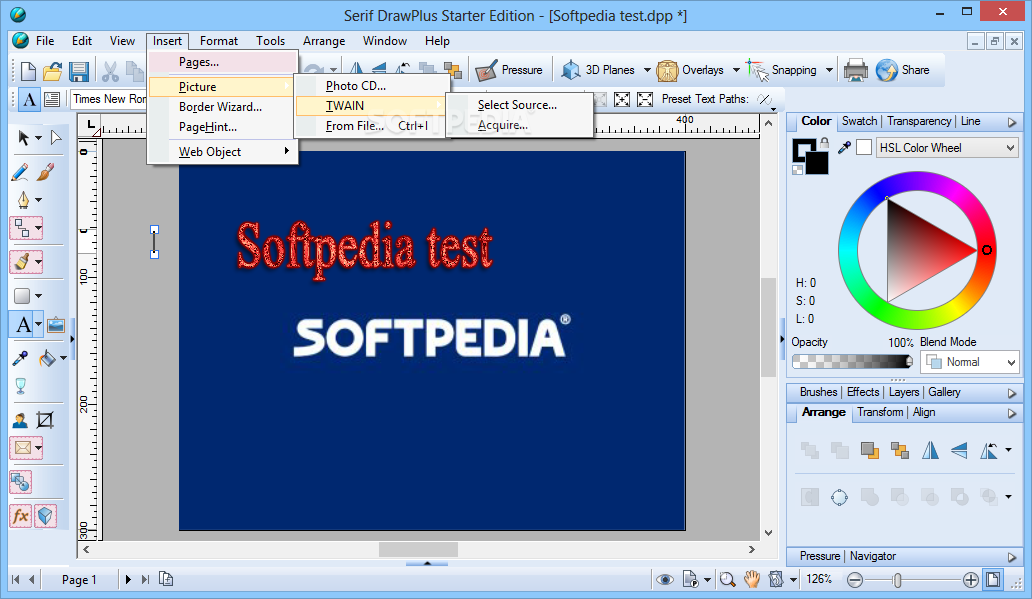Go to the next page arrow
The width and height of the screenshot is (1032, 599).
tap(128, 579)
